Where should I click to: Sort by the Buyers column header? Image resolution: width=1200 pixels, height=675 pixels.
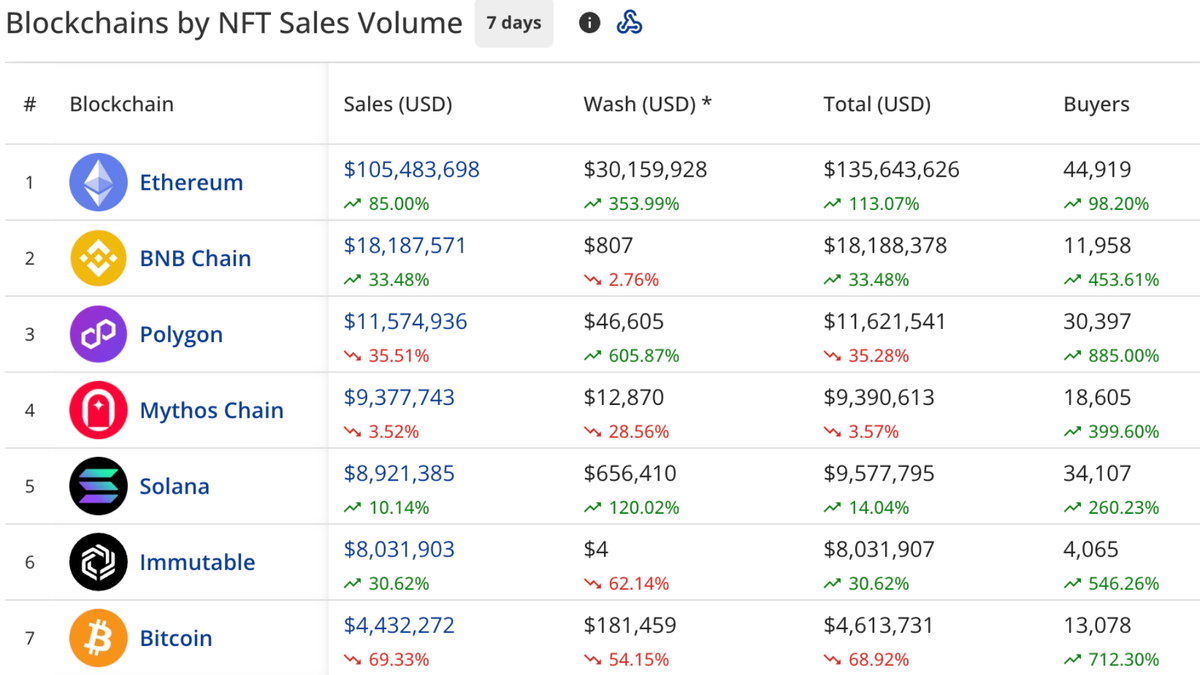pyautogui.click(x=1096, y=104)
